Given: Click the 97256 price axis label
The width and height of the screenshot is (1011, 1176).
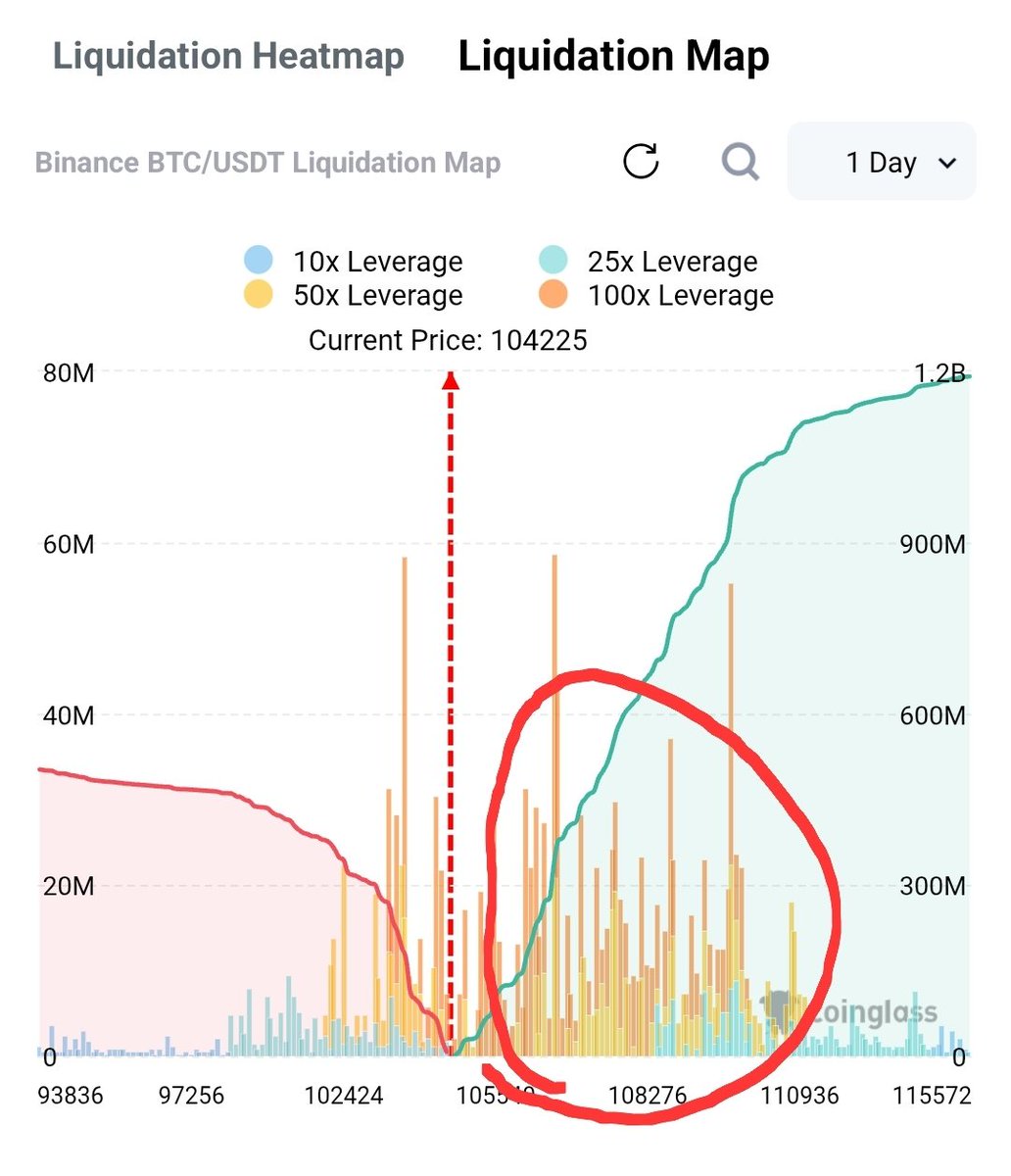Looking at the screenshot, I should [x=191, y=1095].
